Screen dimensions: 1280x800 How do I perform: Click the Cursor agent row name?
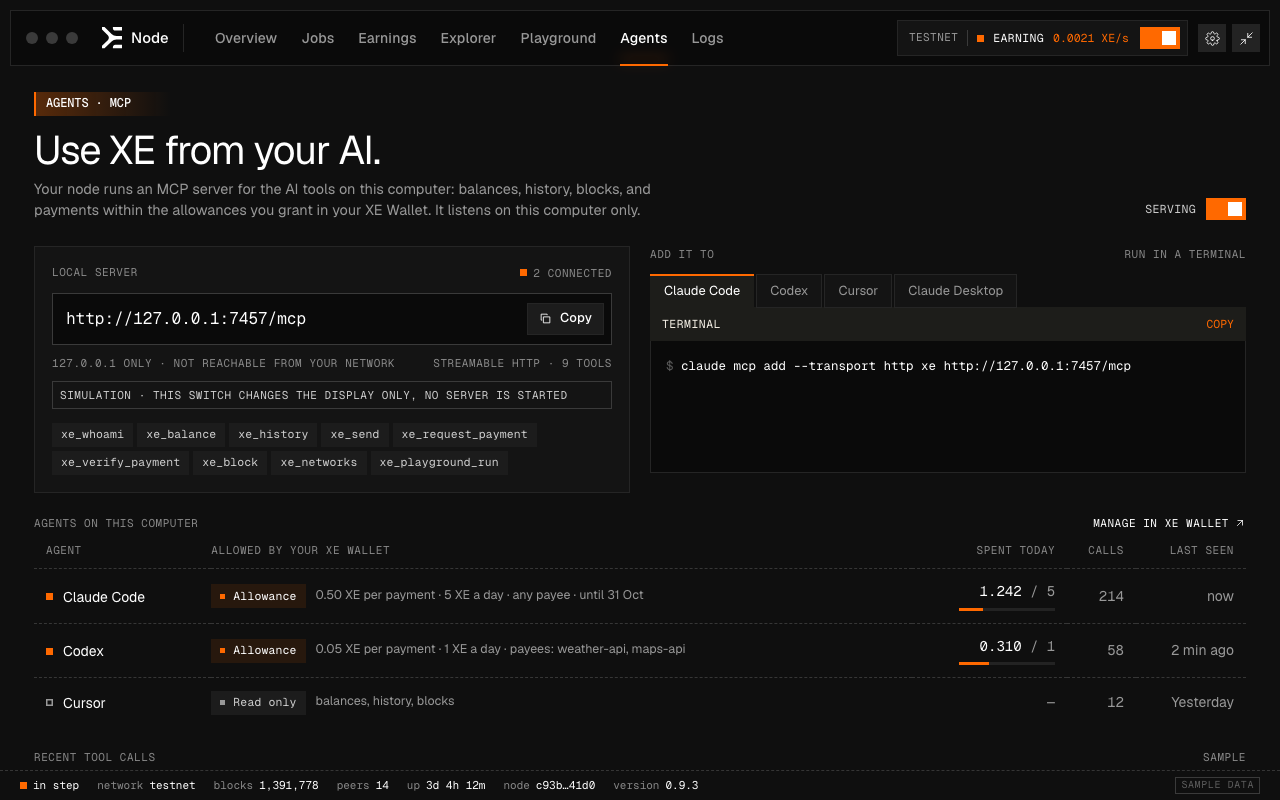(x=84, y=703)
